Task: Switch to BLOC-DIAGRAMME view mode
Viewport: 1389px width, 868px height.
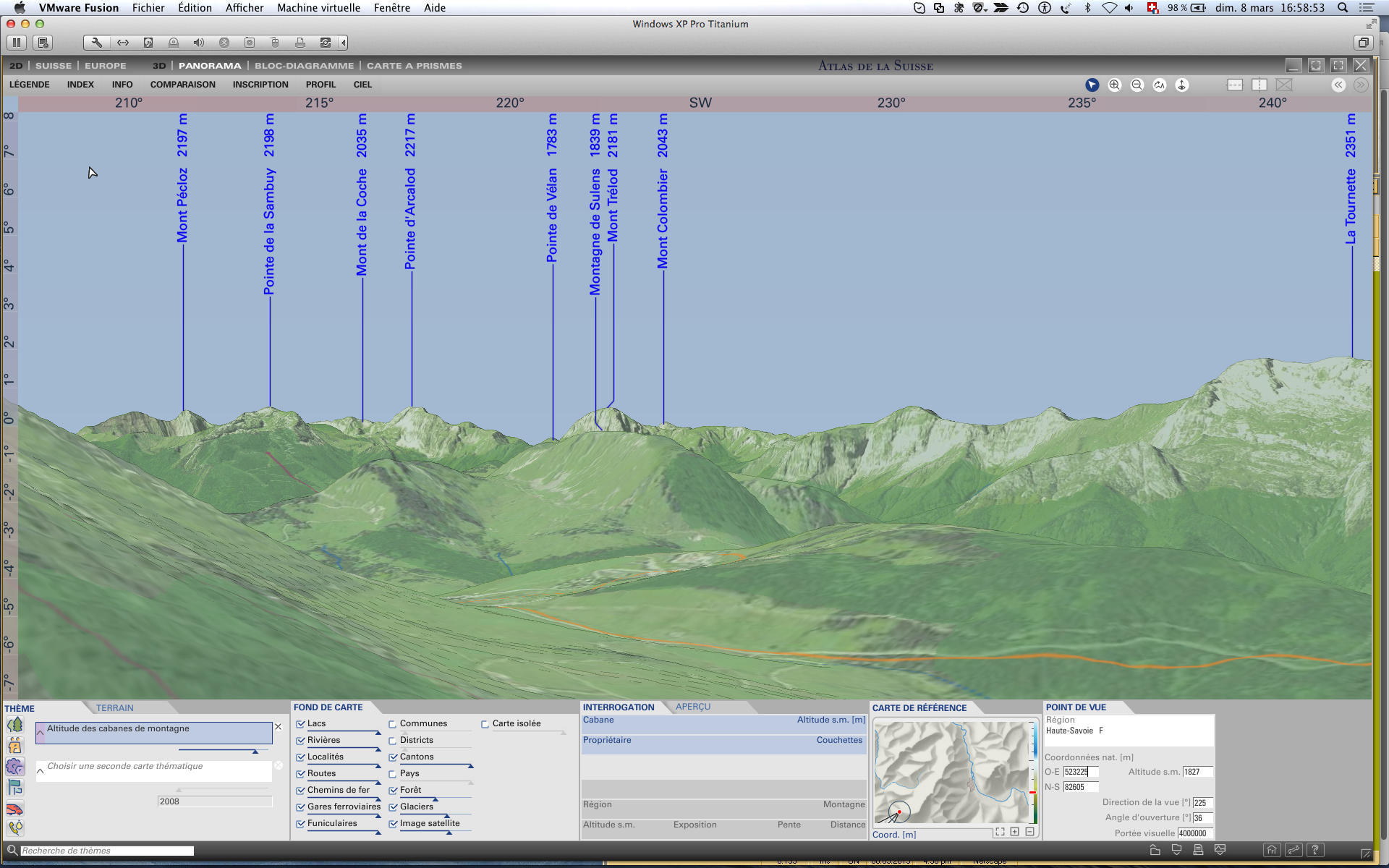Action: pos(304,66)
